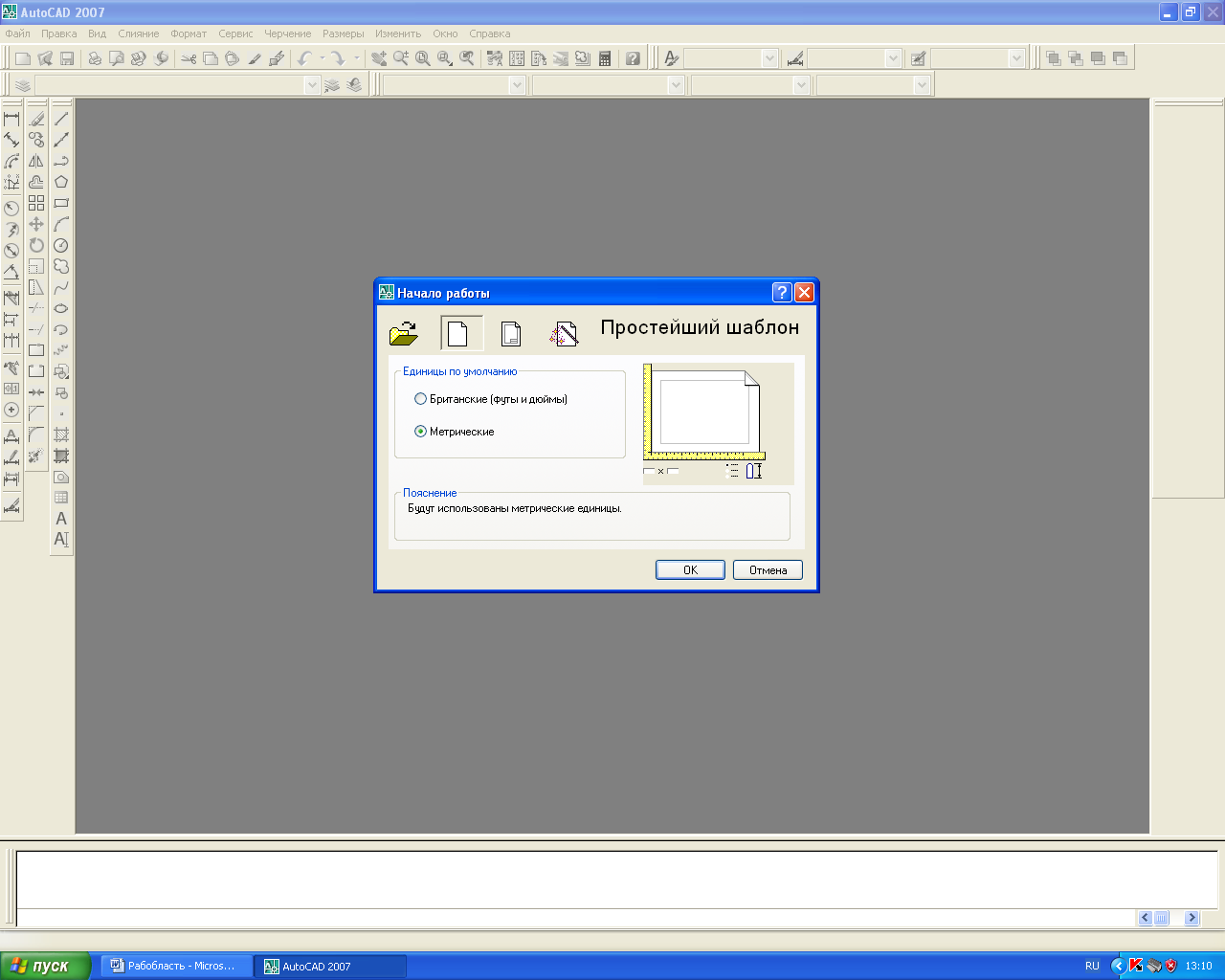Click the Отмена button
1225x980 pixels.
(768, 569)
